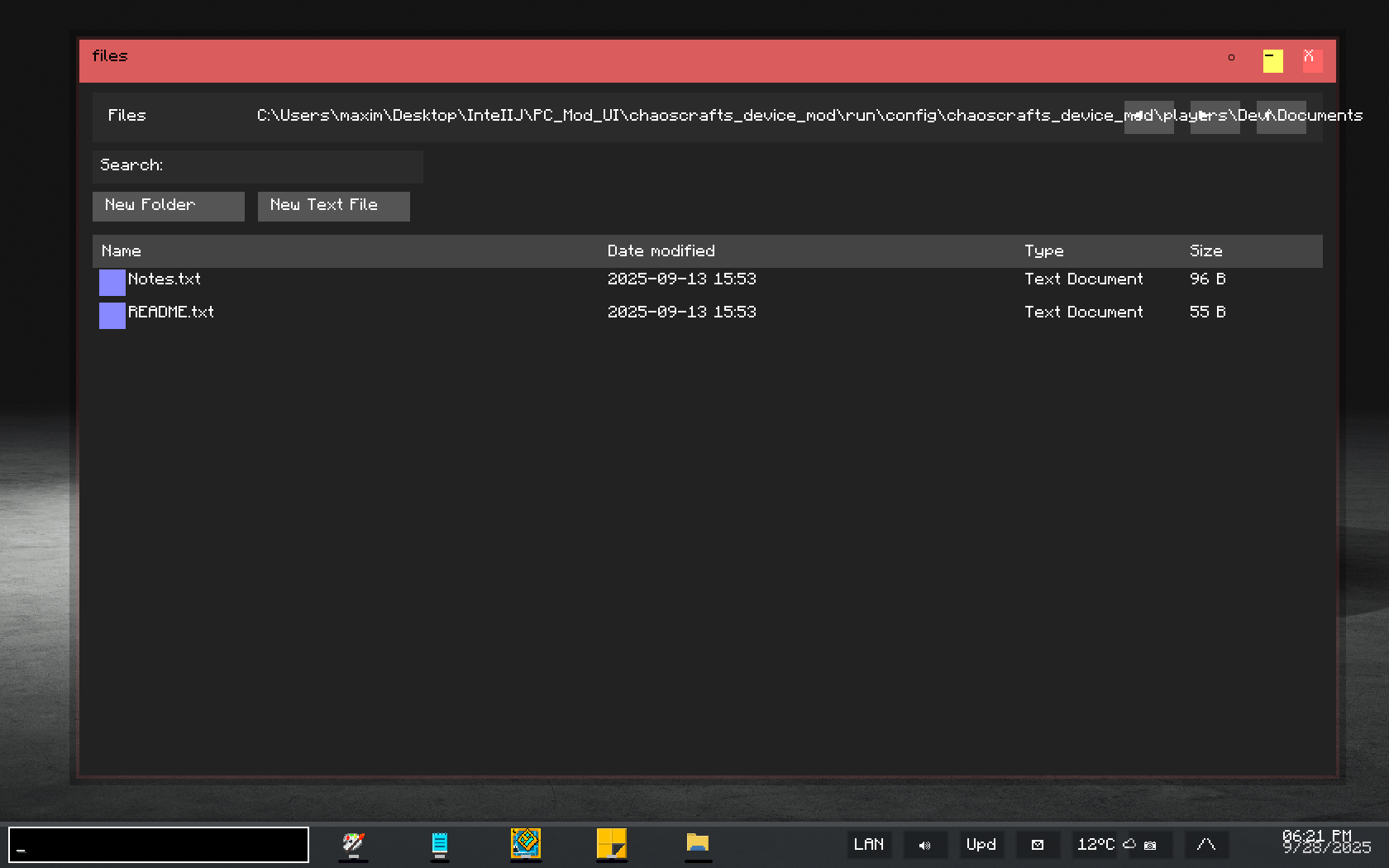Expand the tray overflow caret arrow
The height and width of the screenshot is (868, 1389).
tap(1206, 845)
